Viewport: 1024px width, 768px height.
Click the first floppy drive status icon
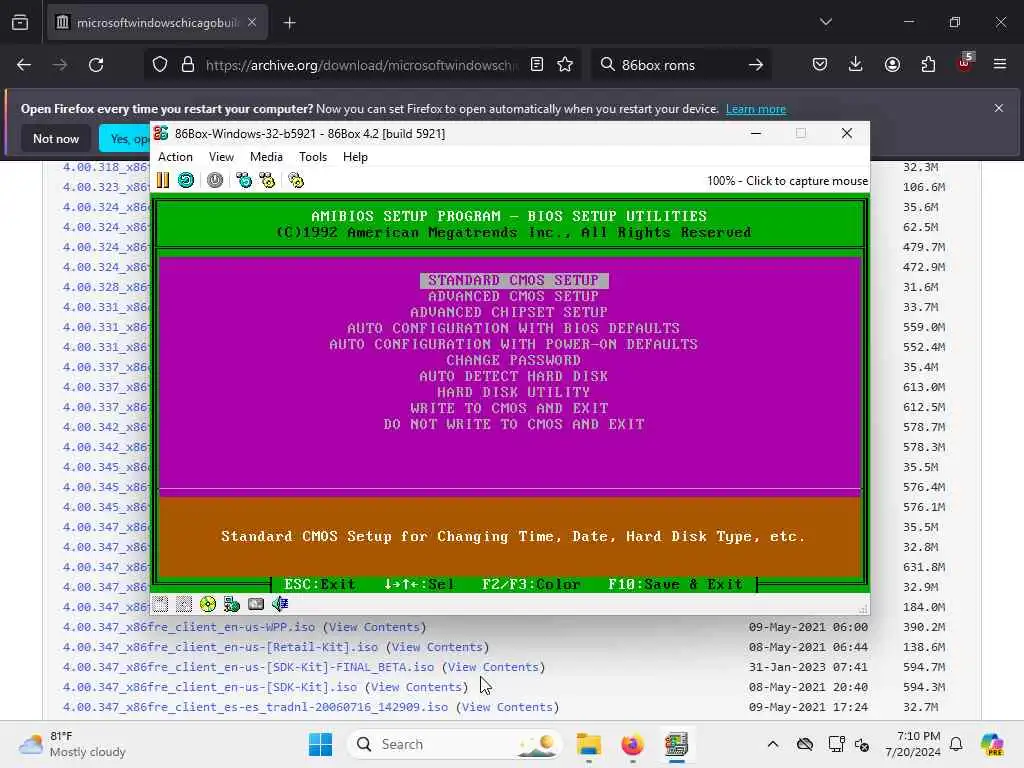coord(161,604)
